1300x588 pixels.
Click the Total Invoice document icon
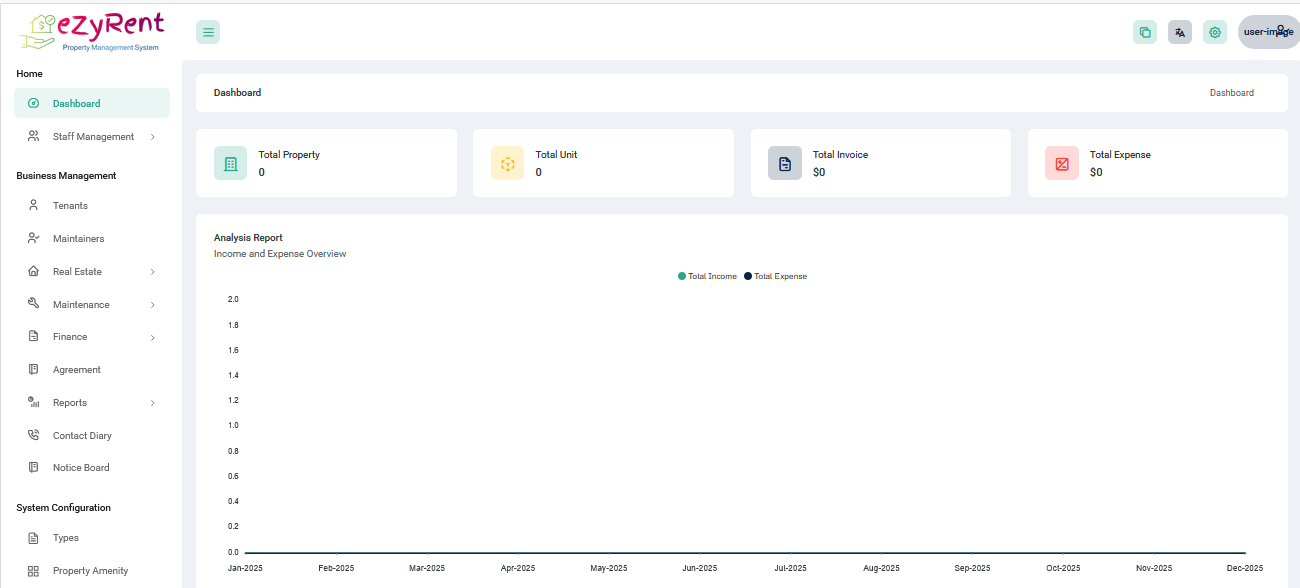click(x=785, y=163)
